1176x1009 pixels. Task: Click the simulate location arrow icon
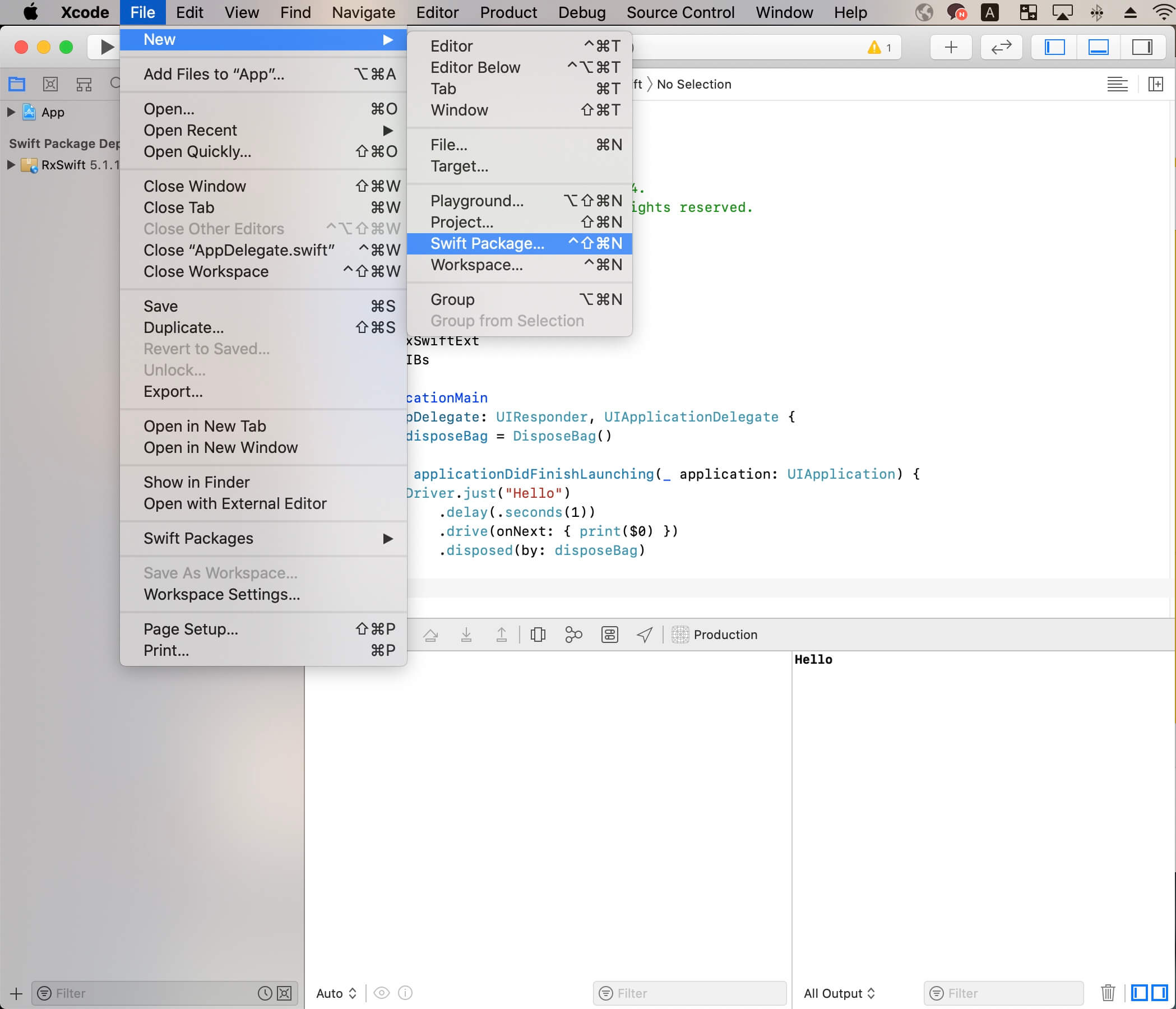[644, 635]
